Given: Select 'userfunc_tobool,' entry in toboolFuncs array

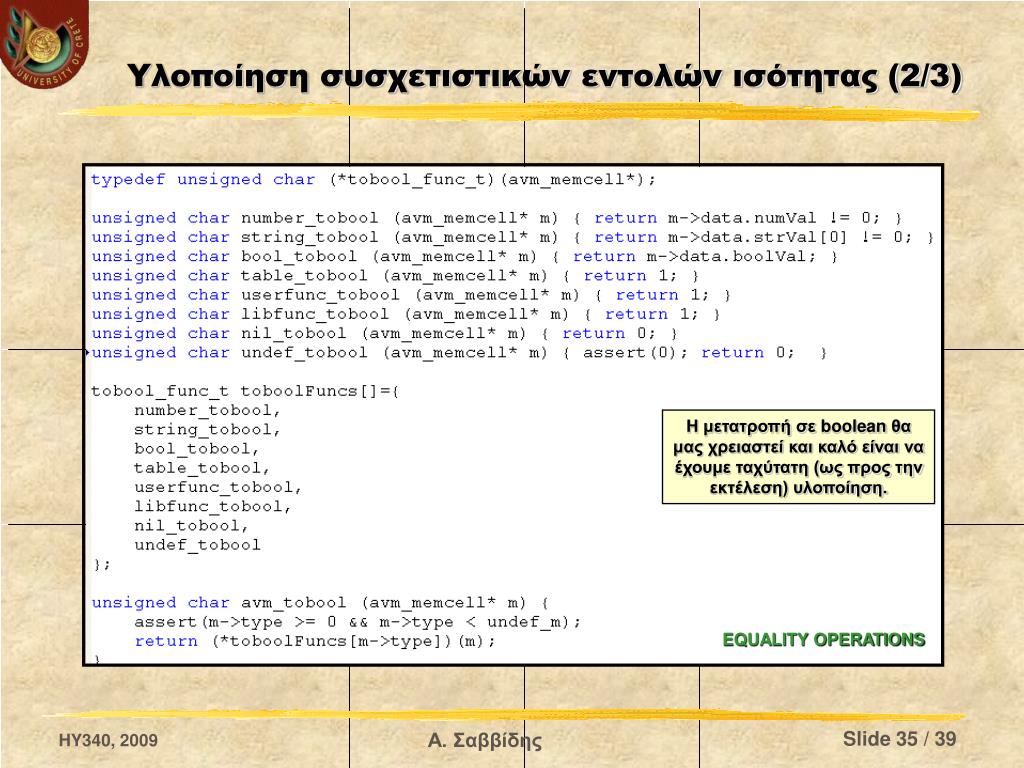Looking at the screenshot, I should point(218,488).
